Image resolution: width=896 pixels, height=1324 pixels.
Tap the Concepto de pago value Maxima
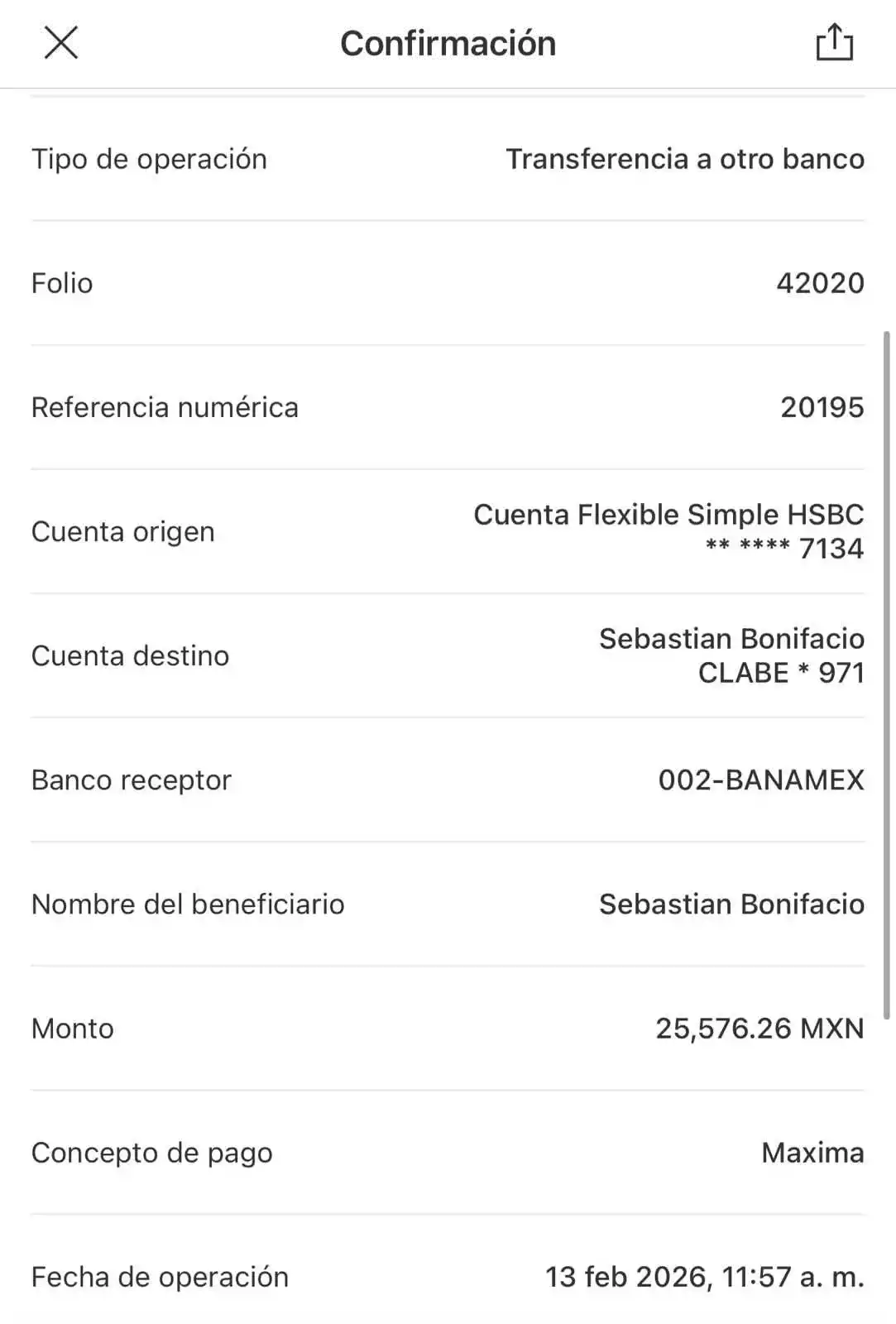tap(812, 1152)
